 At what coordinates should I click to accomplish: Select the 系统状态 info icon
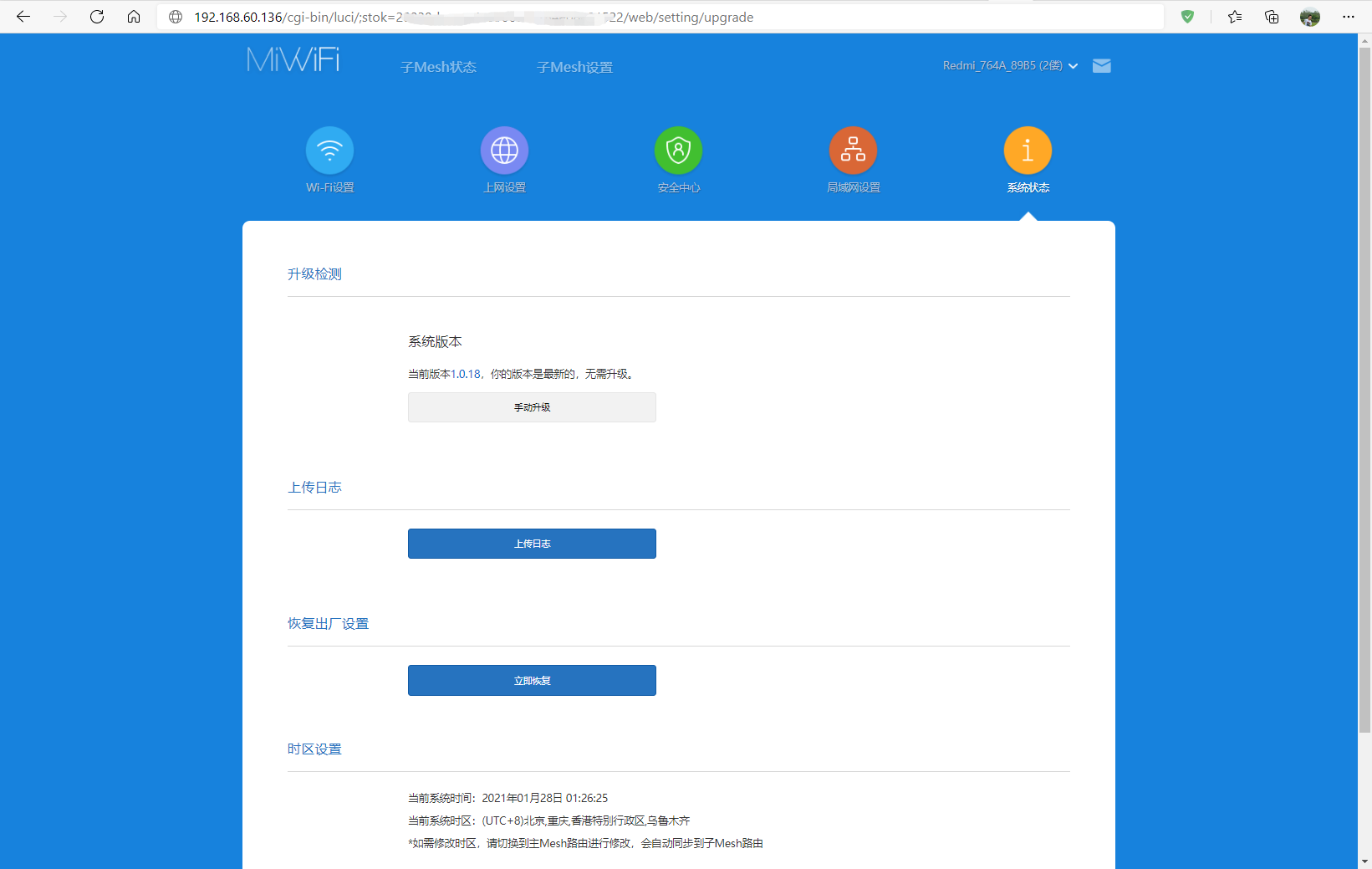coord(1028,151)
